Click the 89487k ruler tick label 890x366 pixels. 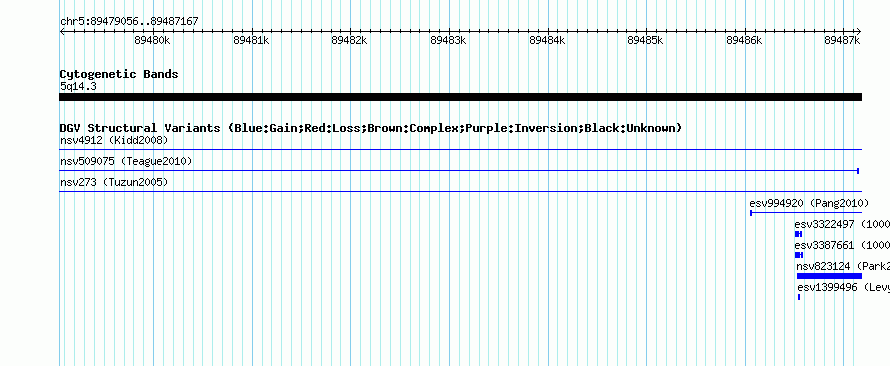click(842, 40)
